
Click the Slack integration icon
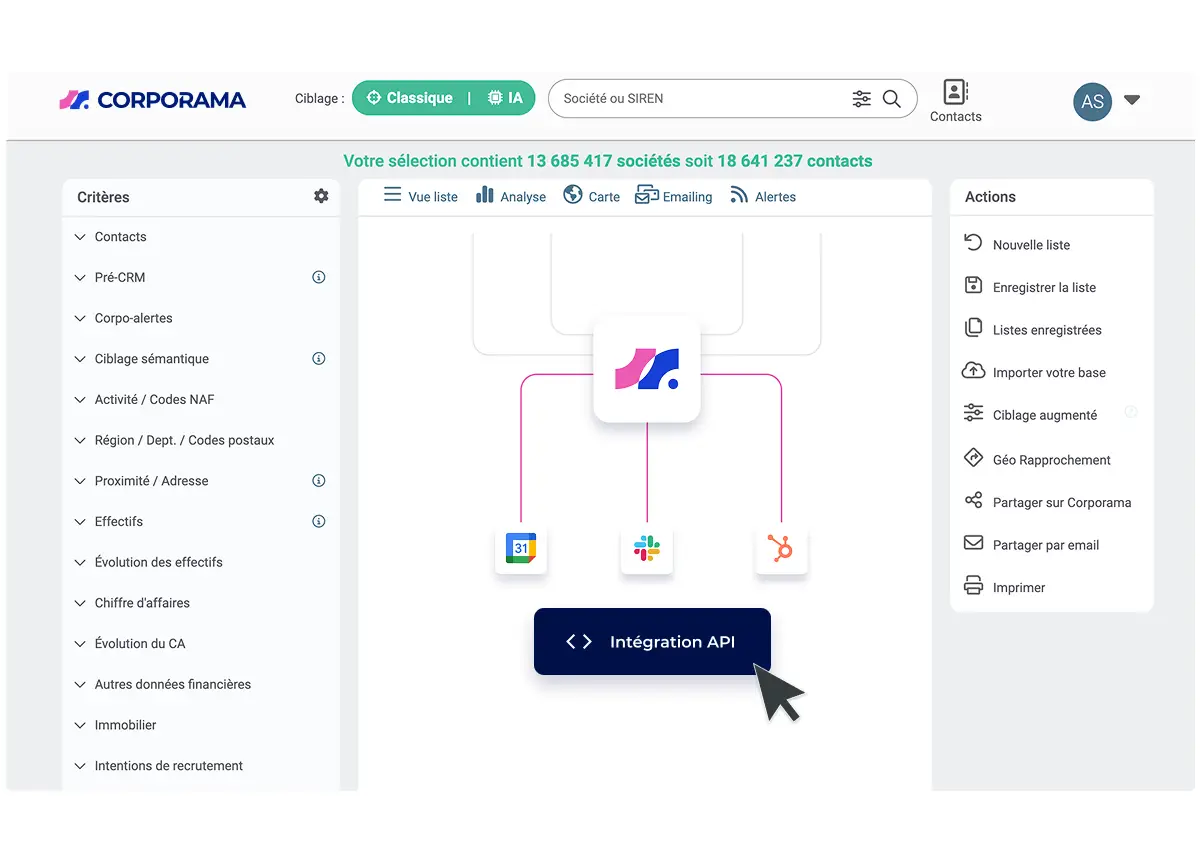(x=647, y=548)
